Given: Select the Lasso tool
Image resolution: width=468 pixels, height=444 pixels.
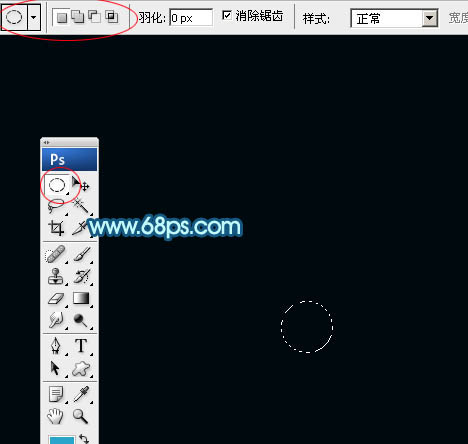Looking at the screenshot, I should coord(56,206).
